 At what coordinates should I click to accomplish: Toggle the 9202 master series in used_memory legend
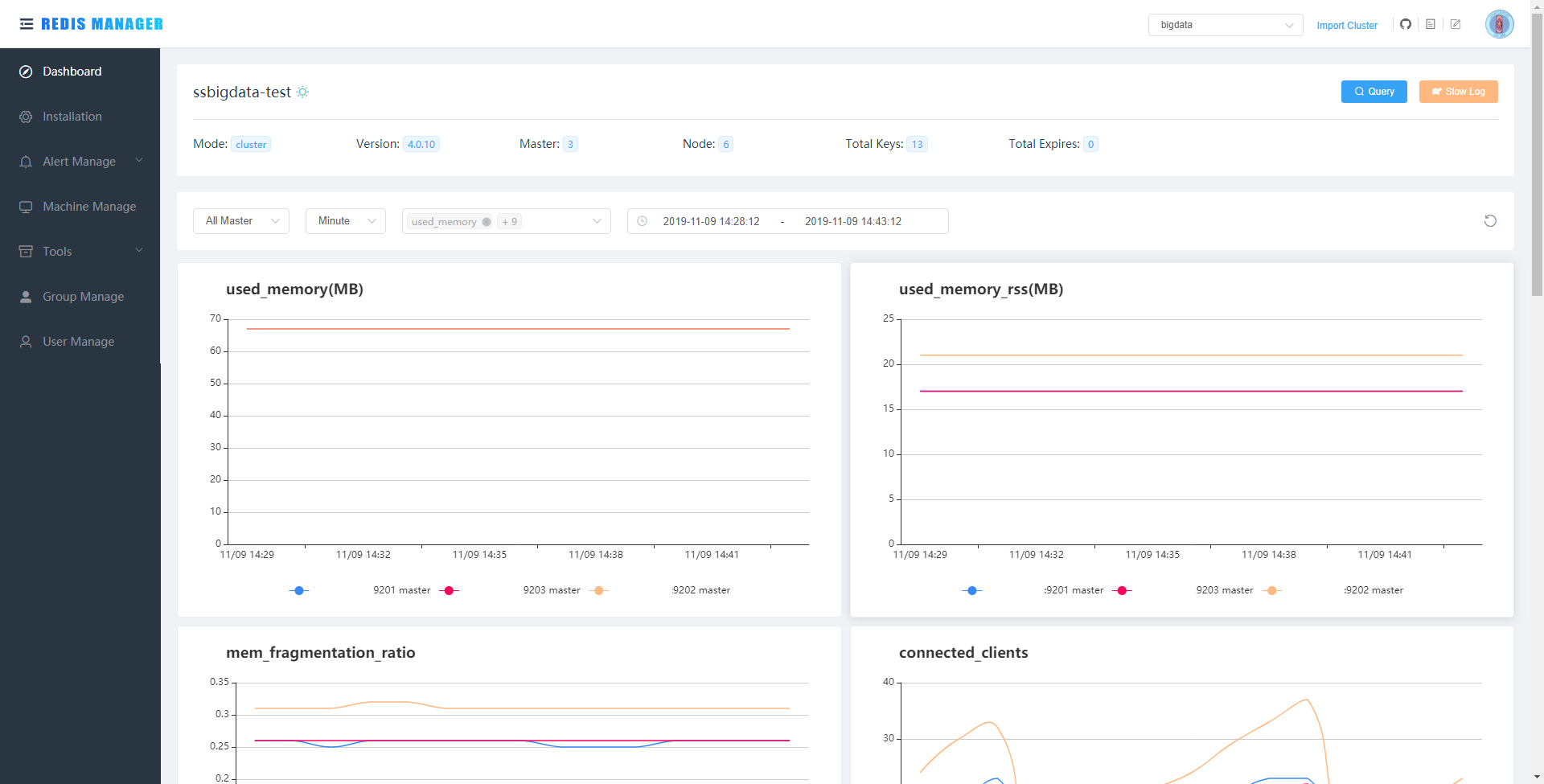[599, 590]
